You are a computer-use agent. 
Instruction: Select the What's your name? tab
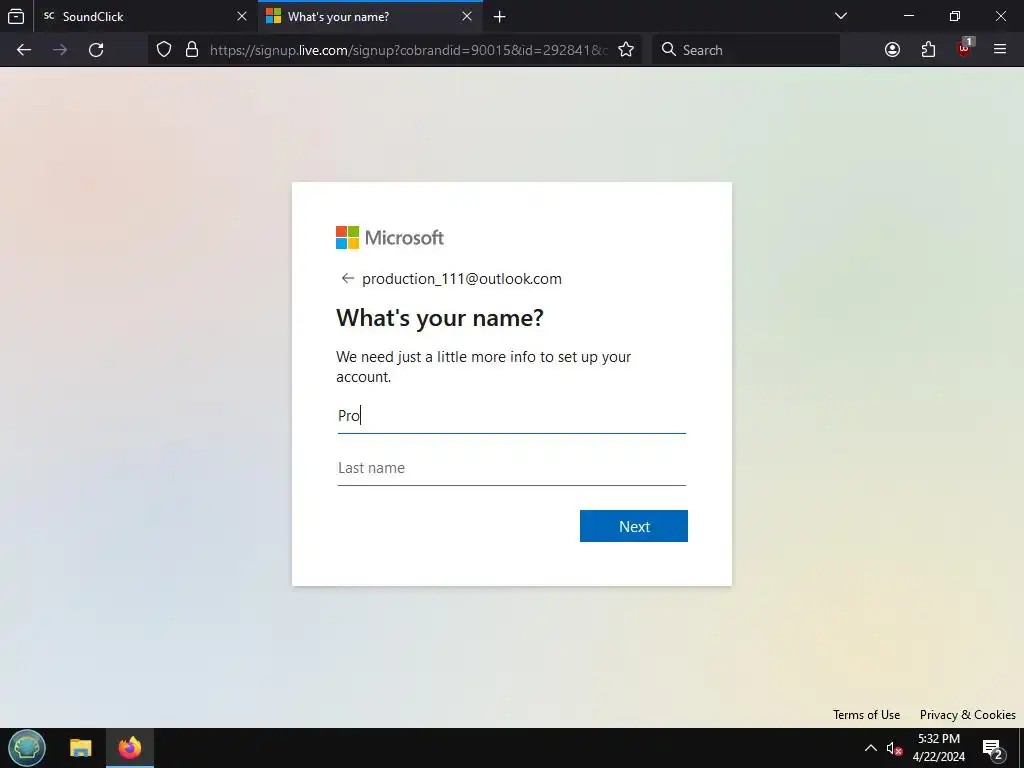(371, 16)
